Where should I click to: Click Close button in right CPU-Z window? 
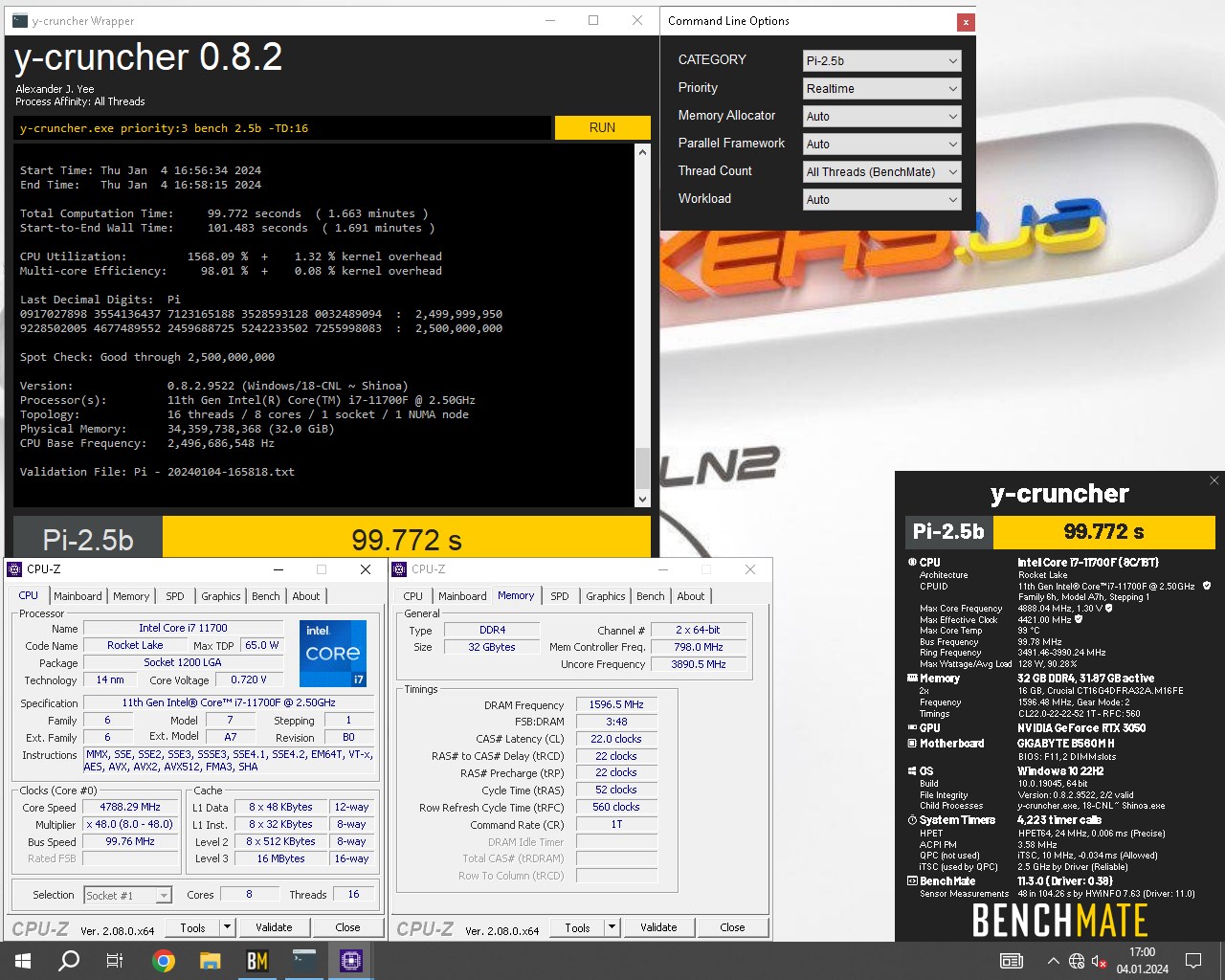pyautogui.click(x=732, y=927)
